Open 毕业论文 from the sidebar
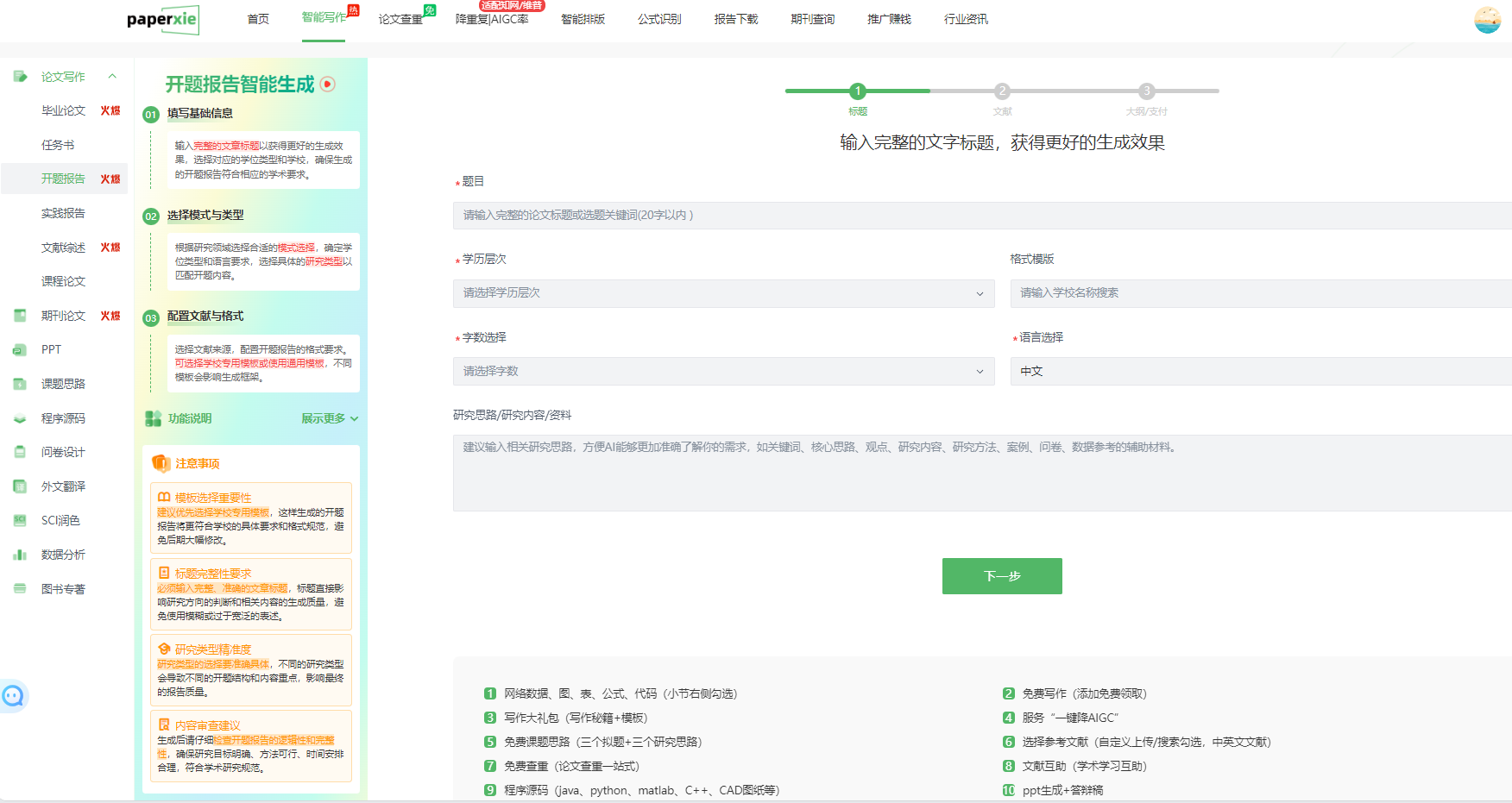Screen dimensions: 1512x803 (64, 110)
